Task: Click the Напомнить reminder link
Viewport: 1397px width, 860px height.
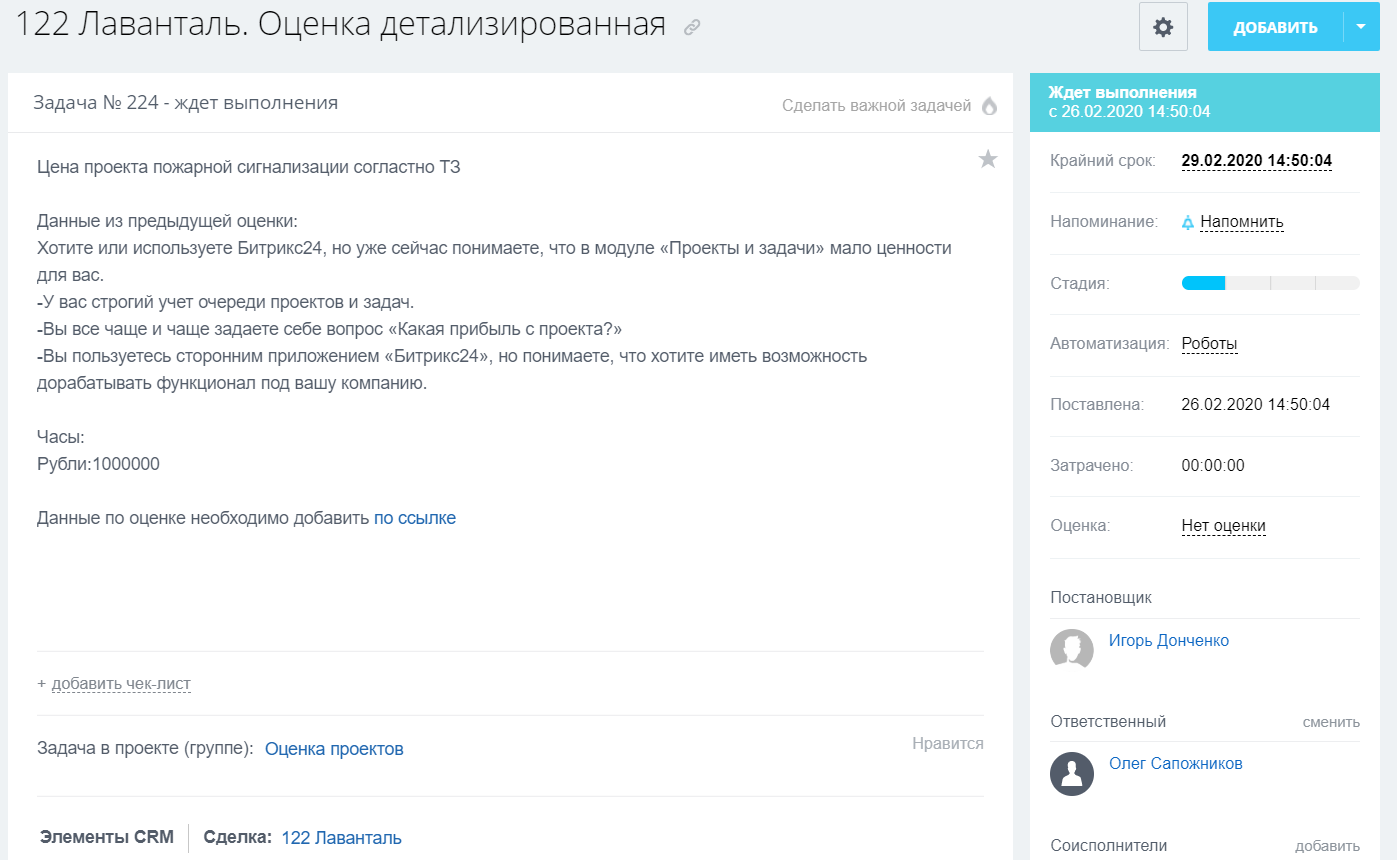Action: [1241, 222]
